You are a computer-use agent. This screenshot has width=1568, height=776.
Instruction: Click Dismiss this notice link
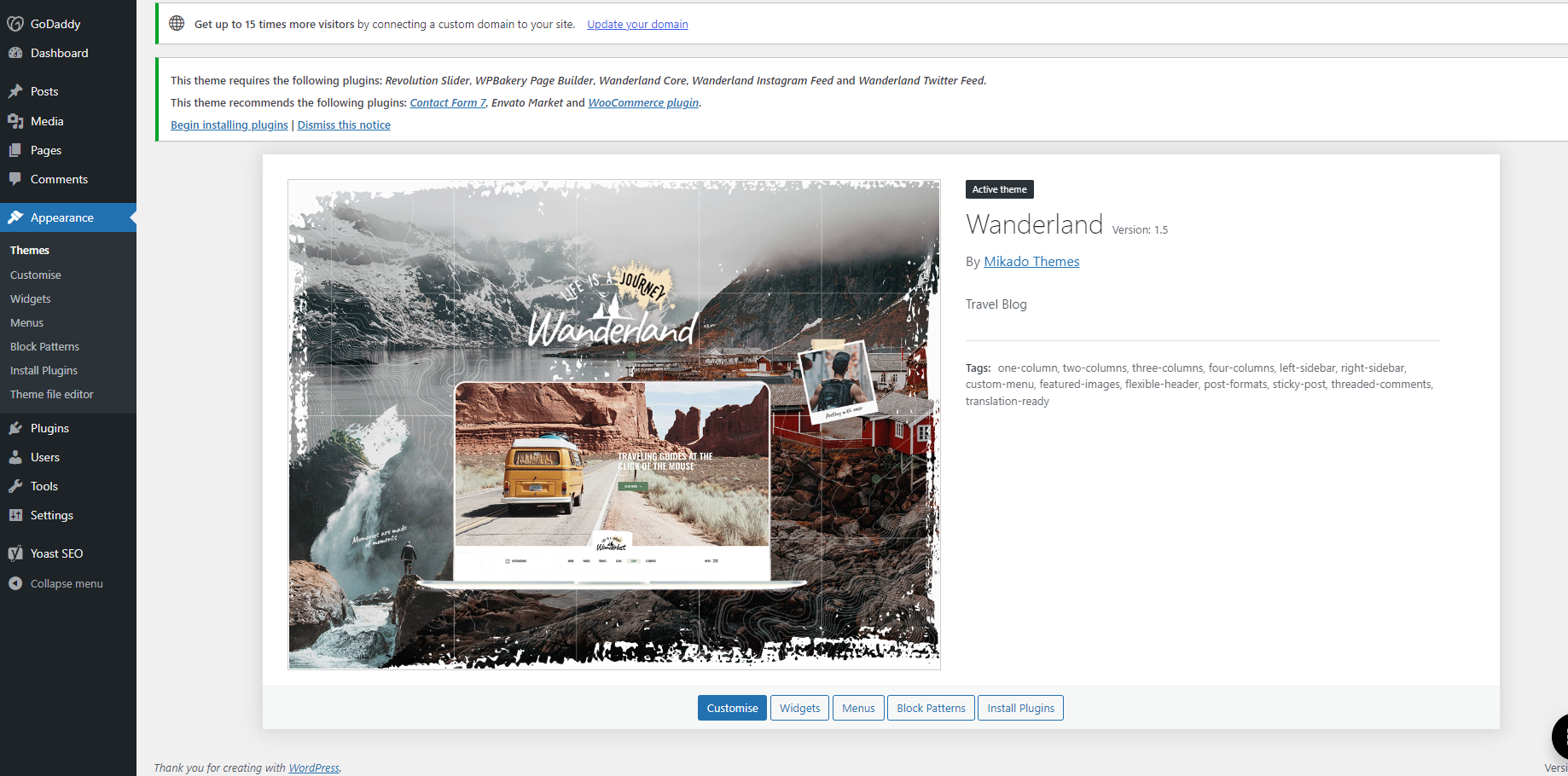pyautogui.click(x=344, y=125)
